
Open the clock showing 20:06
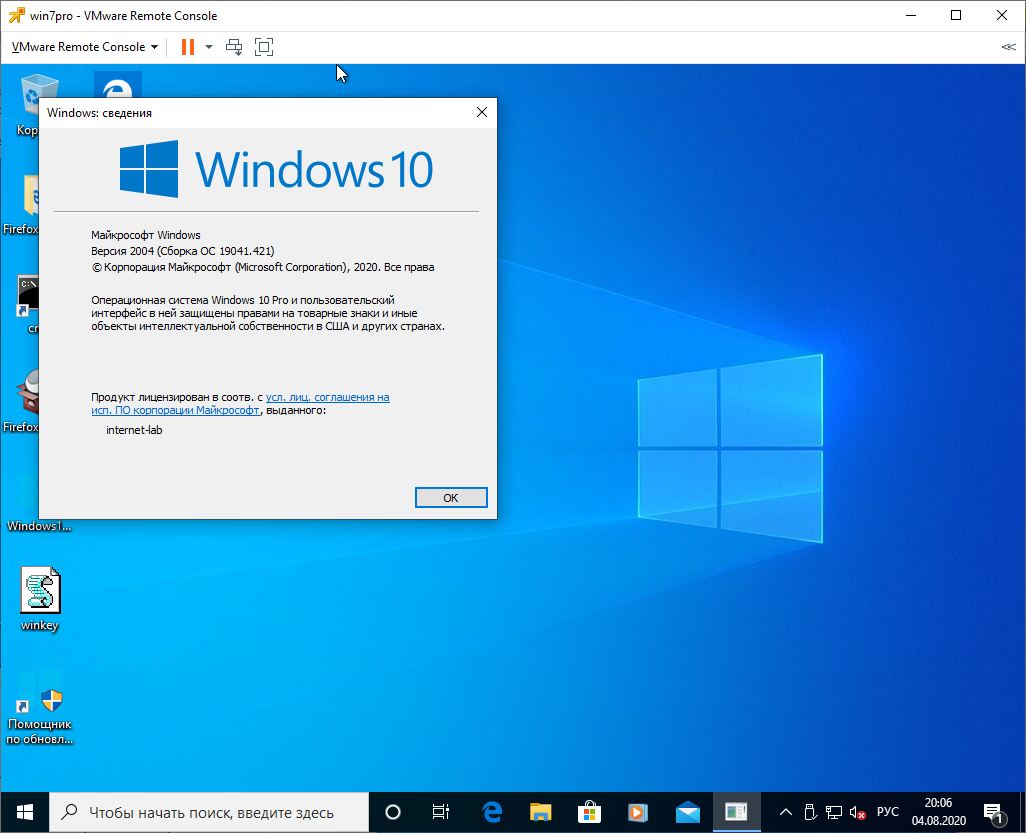tap(938, 811)
